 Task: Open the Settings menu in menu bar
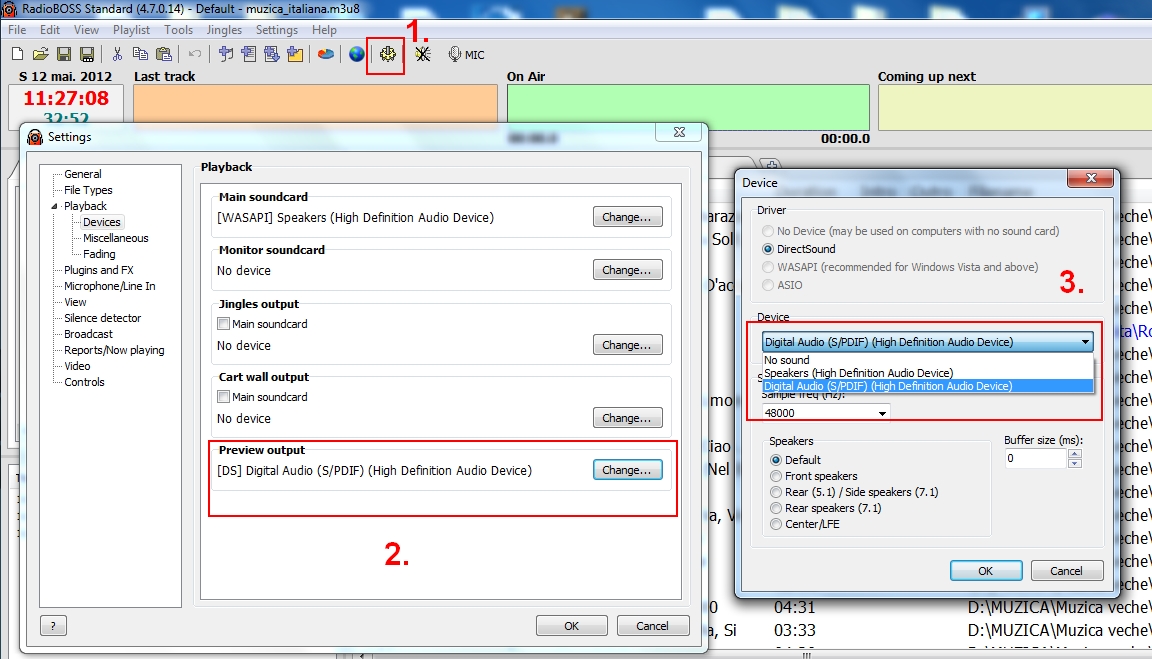point(277,30)
